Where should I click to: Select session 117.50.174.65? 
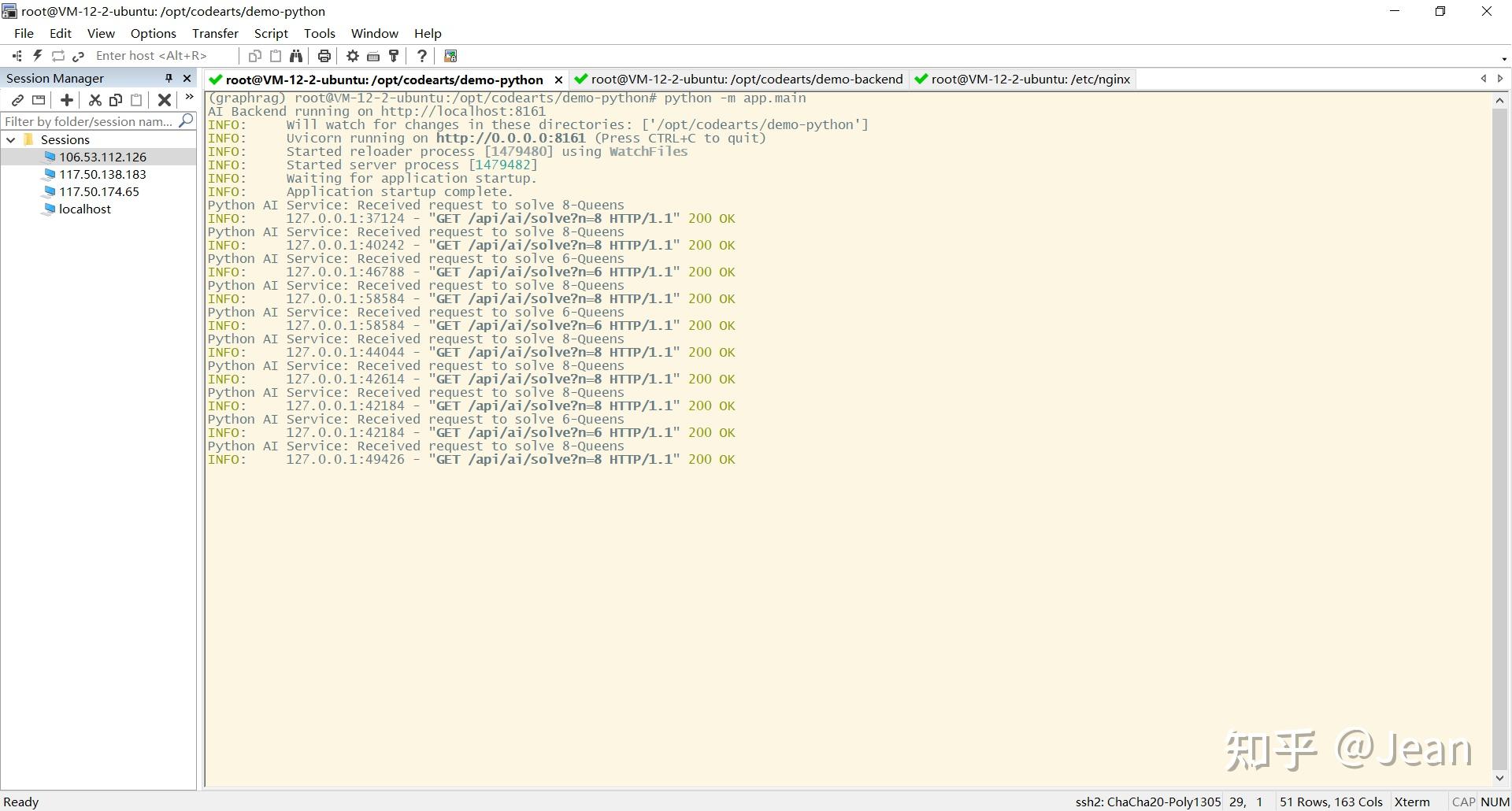click(x=98, y=191)
